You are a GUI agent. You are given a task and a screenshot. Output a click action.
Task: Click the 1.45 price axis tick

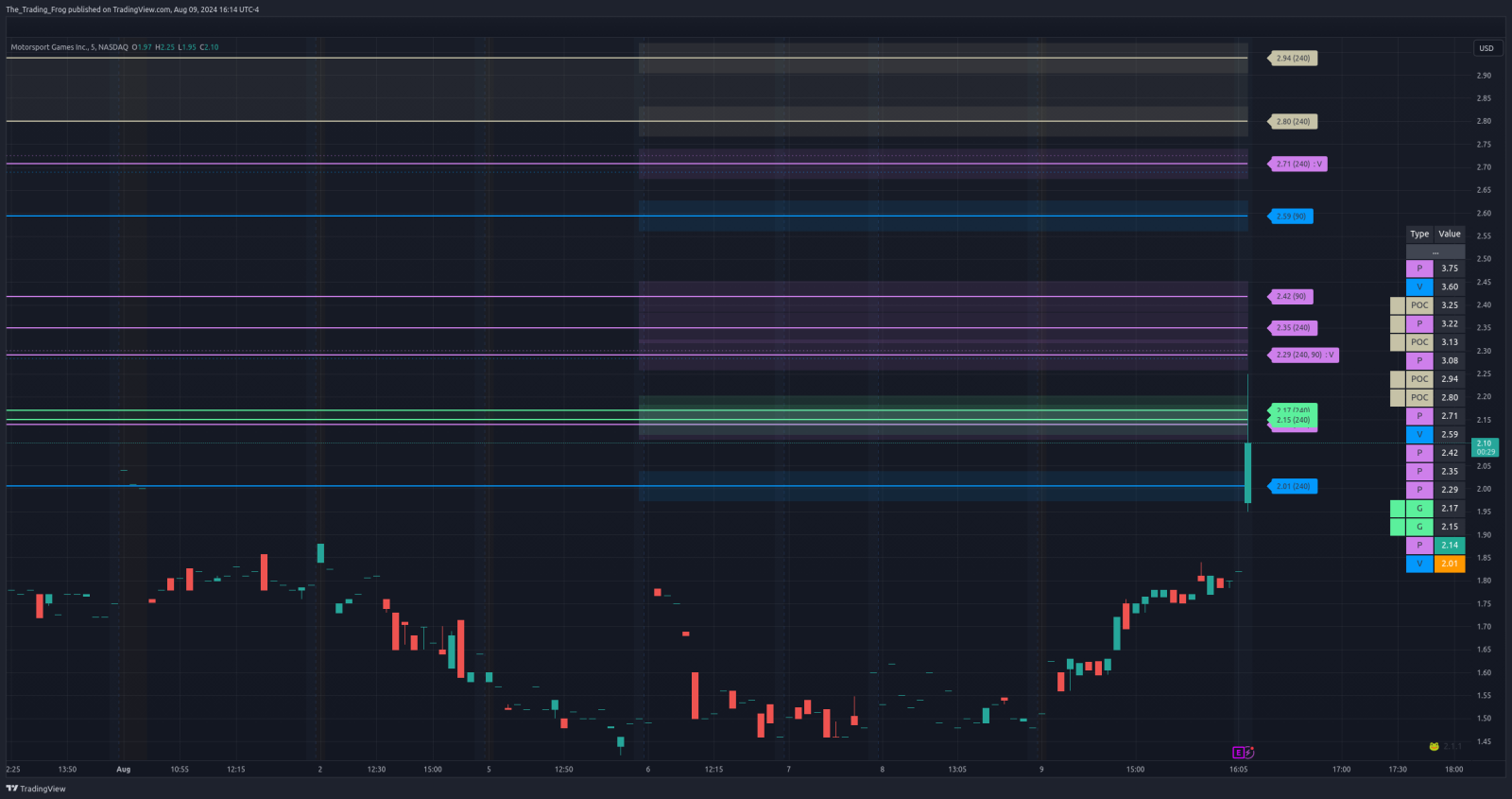coord(1484,742)
